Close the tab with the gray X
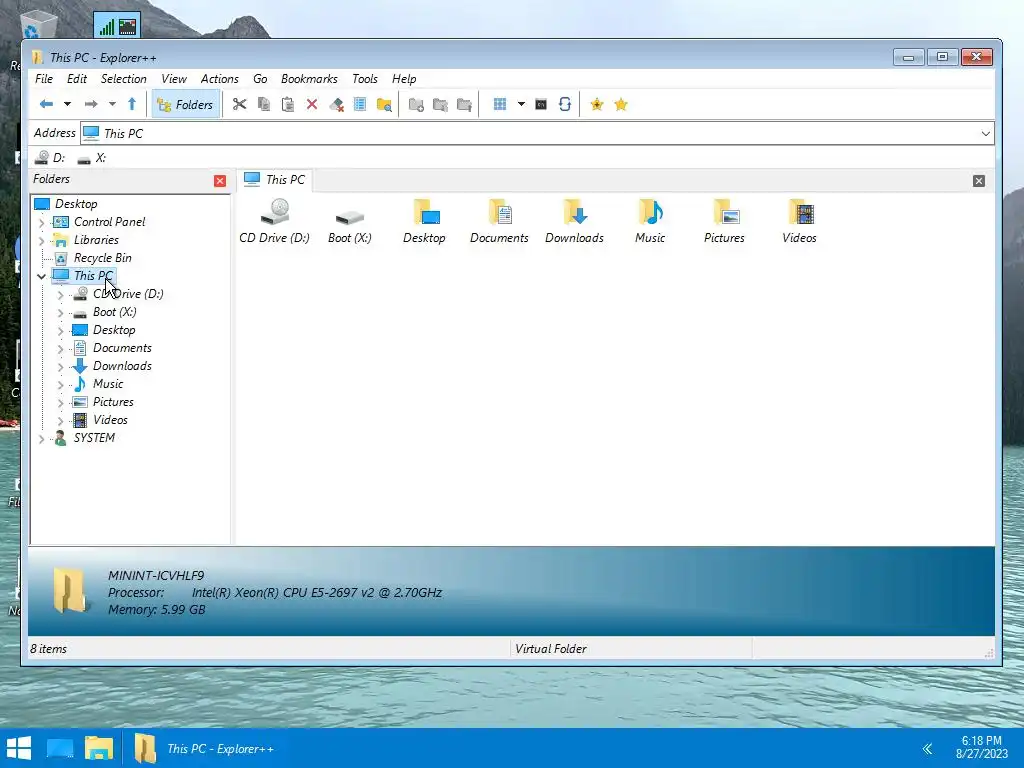Screen dimensions: 1024x768 (x=978, y=181)
